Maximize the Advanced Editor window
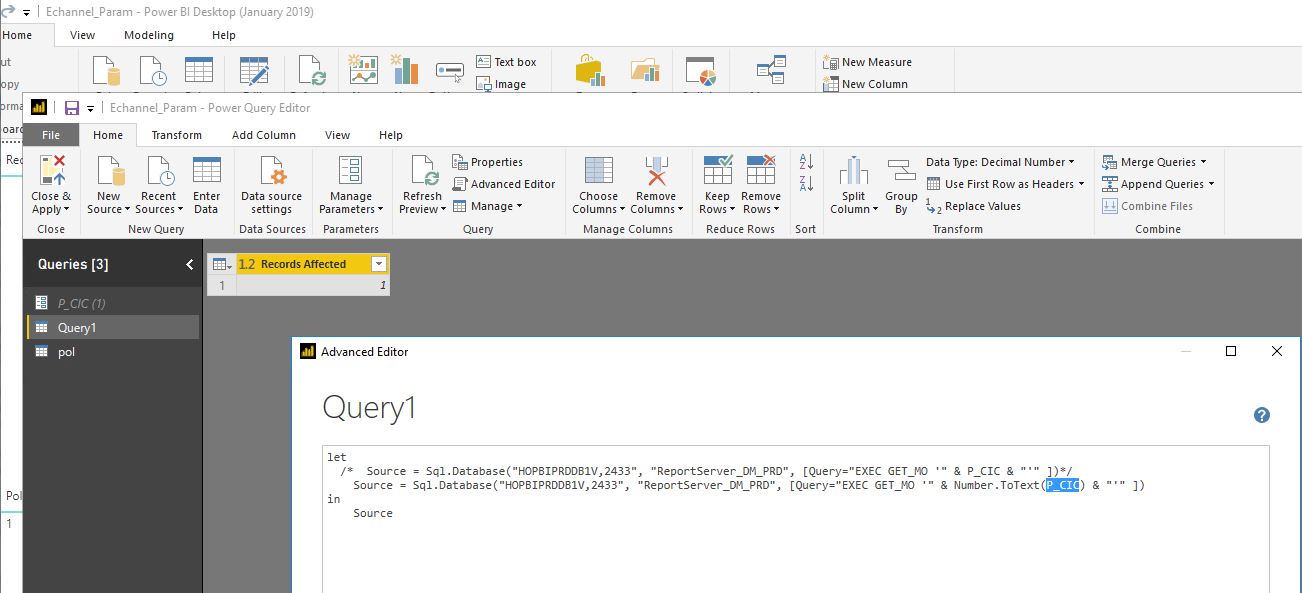 coord(1231,351)
